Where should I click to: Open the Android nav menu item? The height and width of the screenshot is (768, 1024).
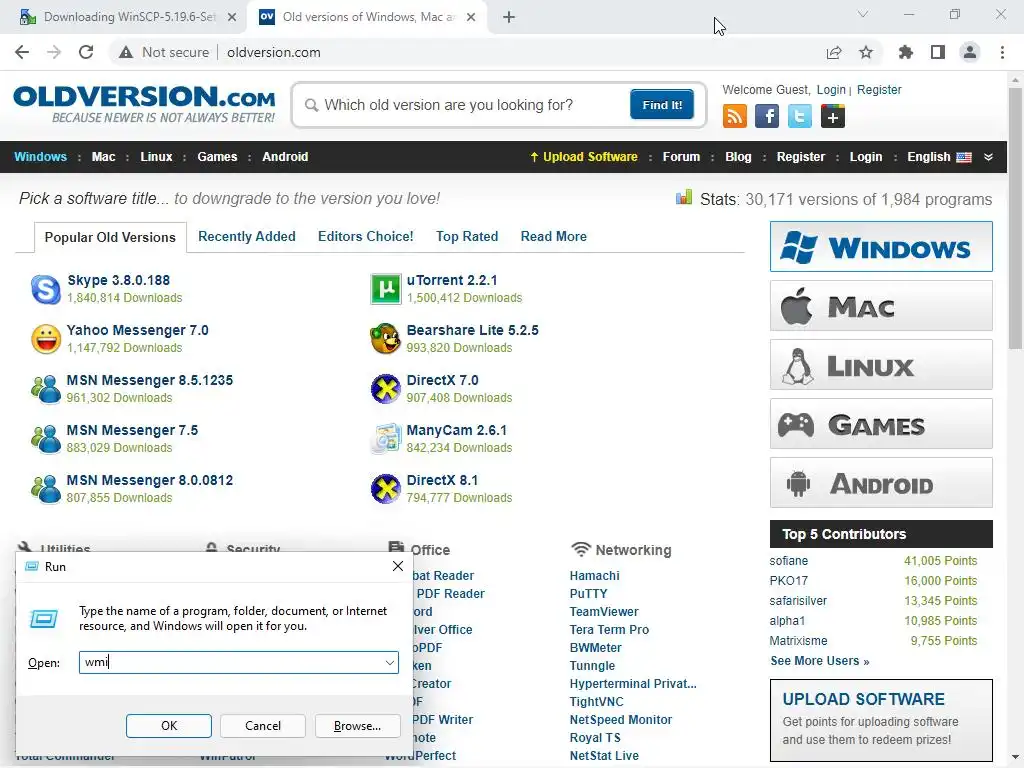pyautogui.click(x=285, y=157)
